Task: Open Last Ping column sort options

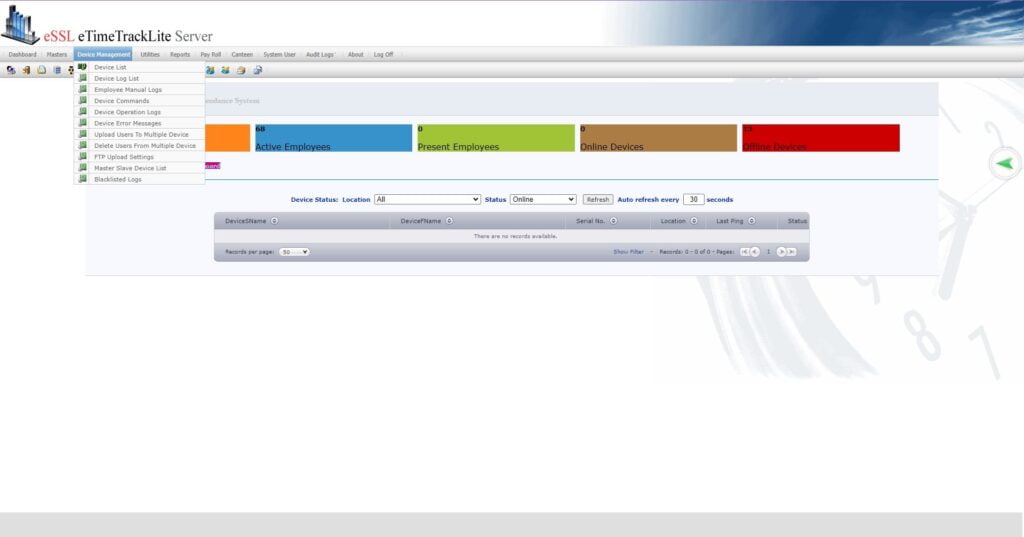Action: (x=752, y=221)
